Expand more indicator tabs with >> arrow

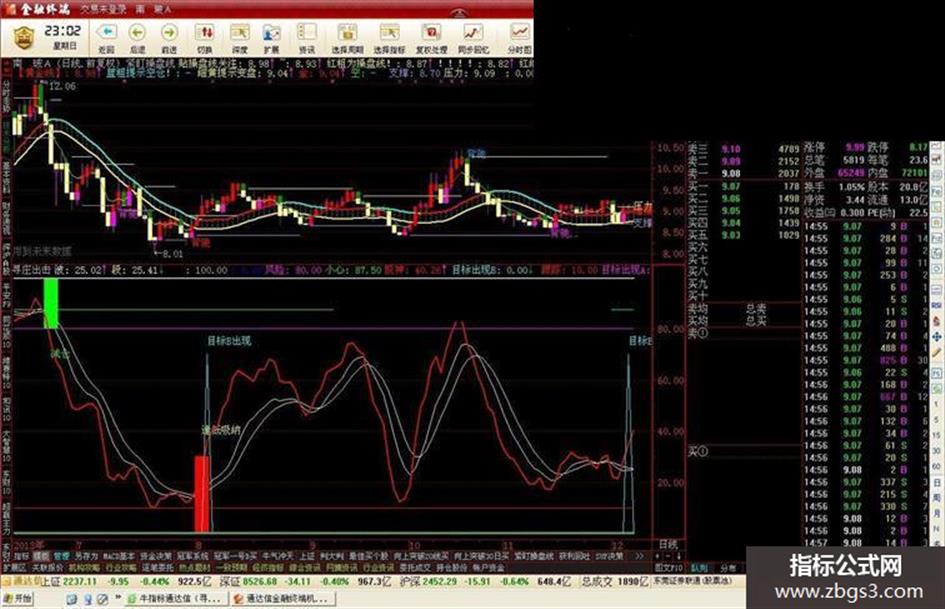click(639, 556)
